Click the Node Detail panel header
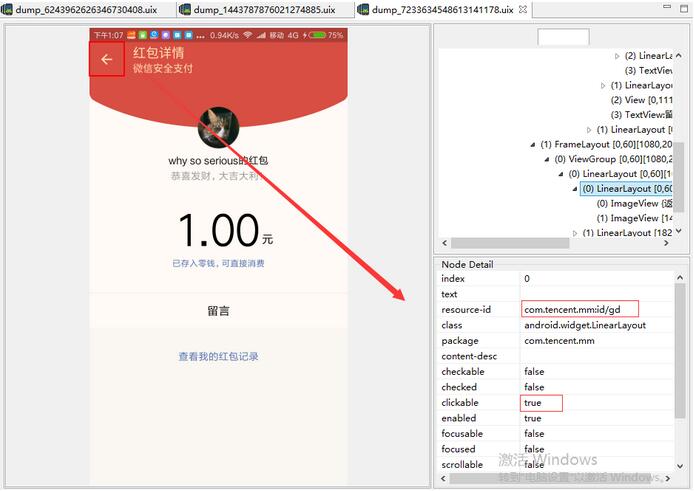This screenshot has width=694, height=491. [467, 264]
